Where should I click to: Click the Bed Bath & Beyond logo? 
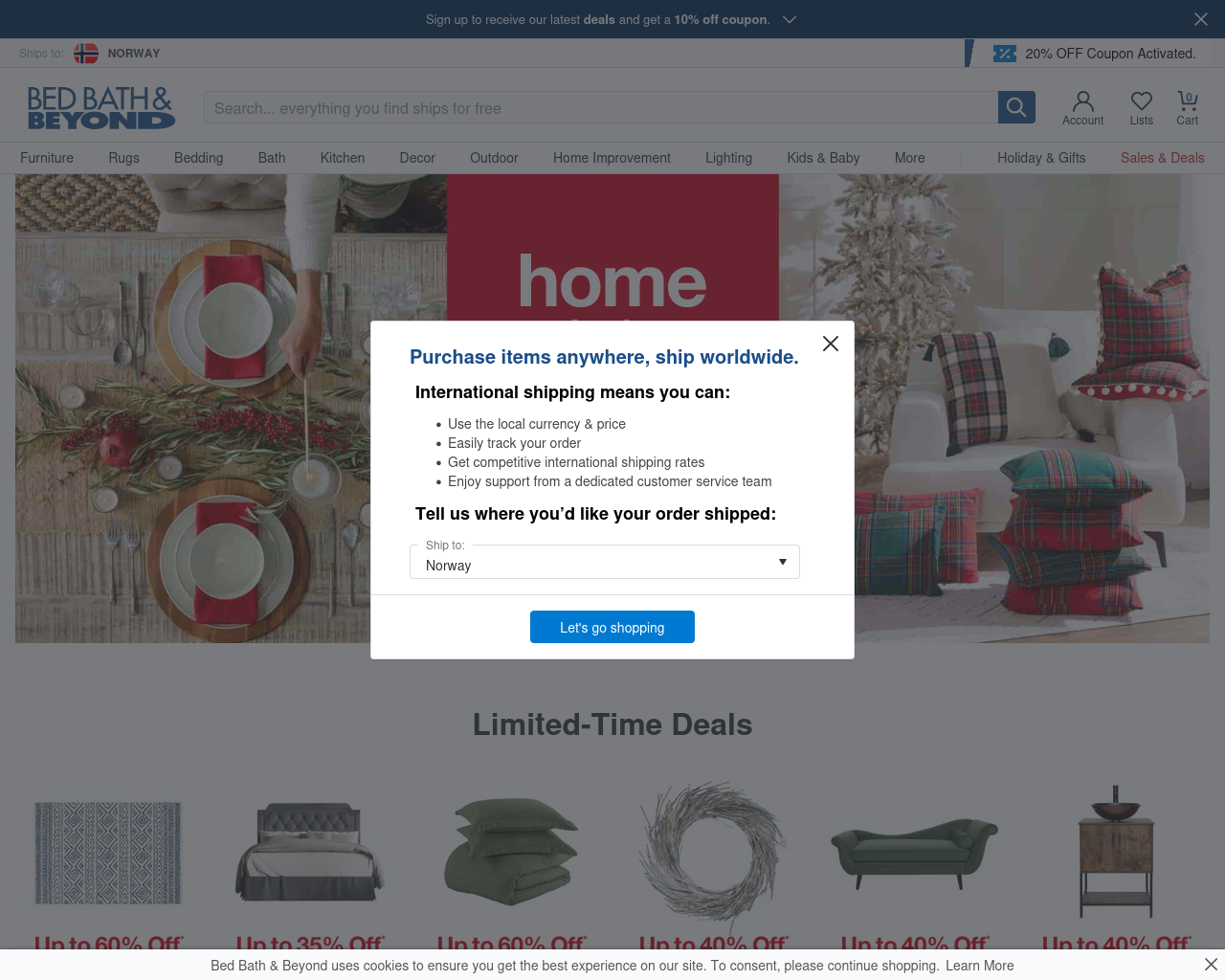pos(101,107)
